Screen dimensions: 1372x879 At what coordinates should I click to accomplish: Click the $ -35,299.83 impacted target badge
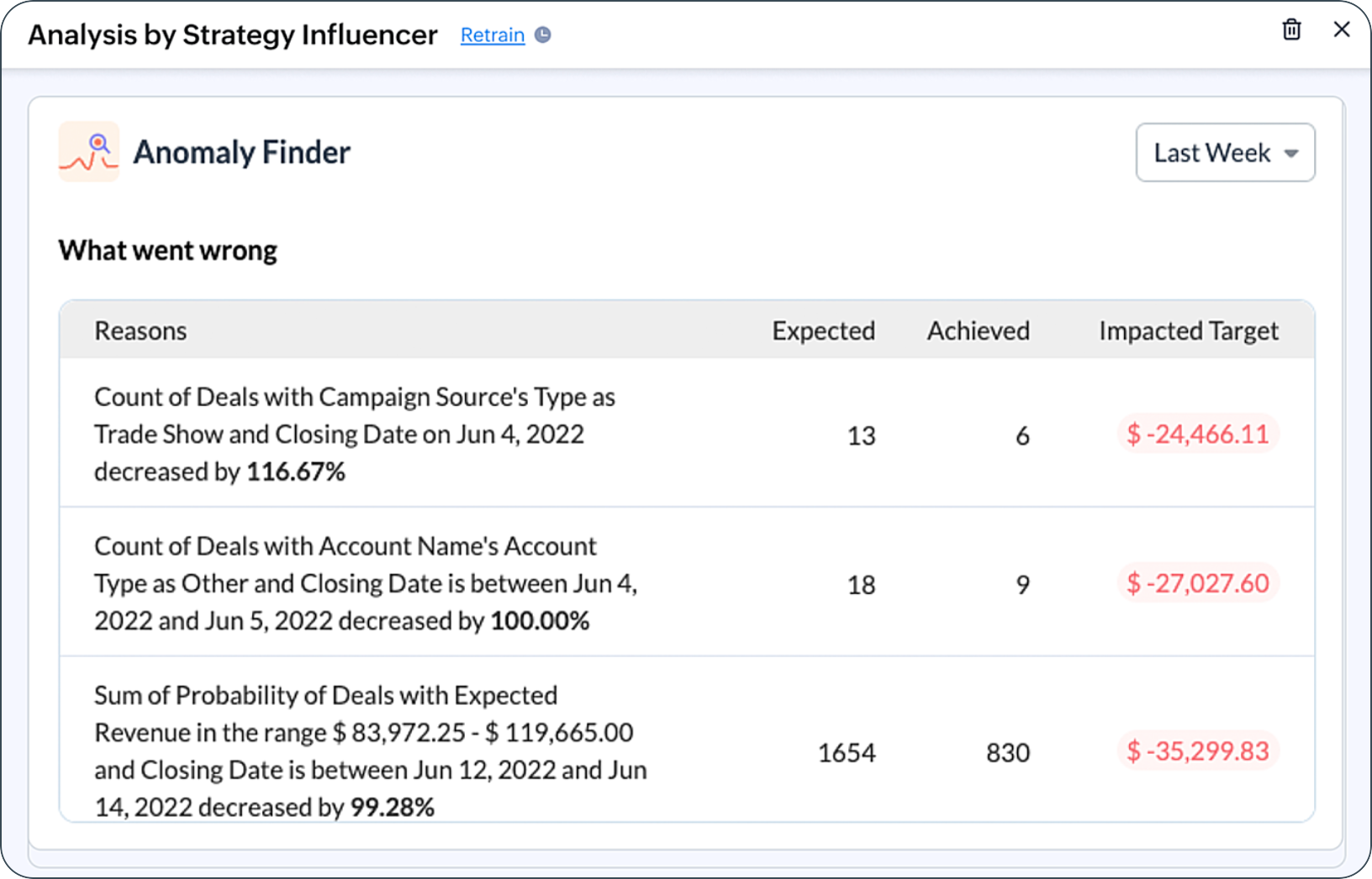coord(1197,751)
